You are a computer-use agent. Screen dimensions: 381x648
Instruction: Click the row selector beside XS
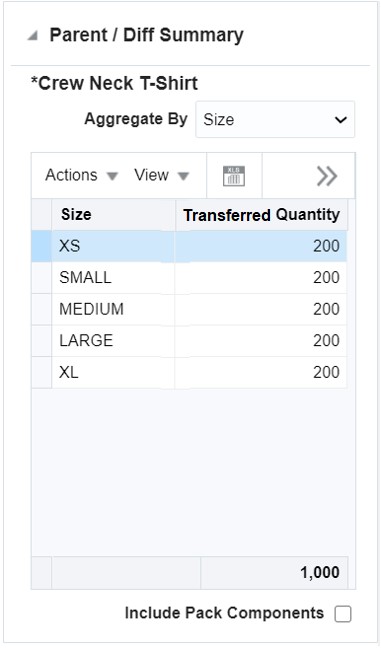[x=42, y=246]
